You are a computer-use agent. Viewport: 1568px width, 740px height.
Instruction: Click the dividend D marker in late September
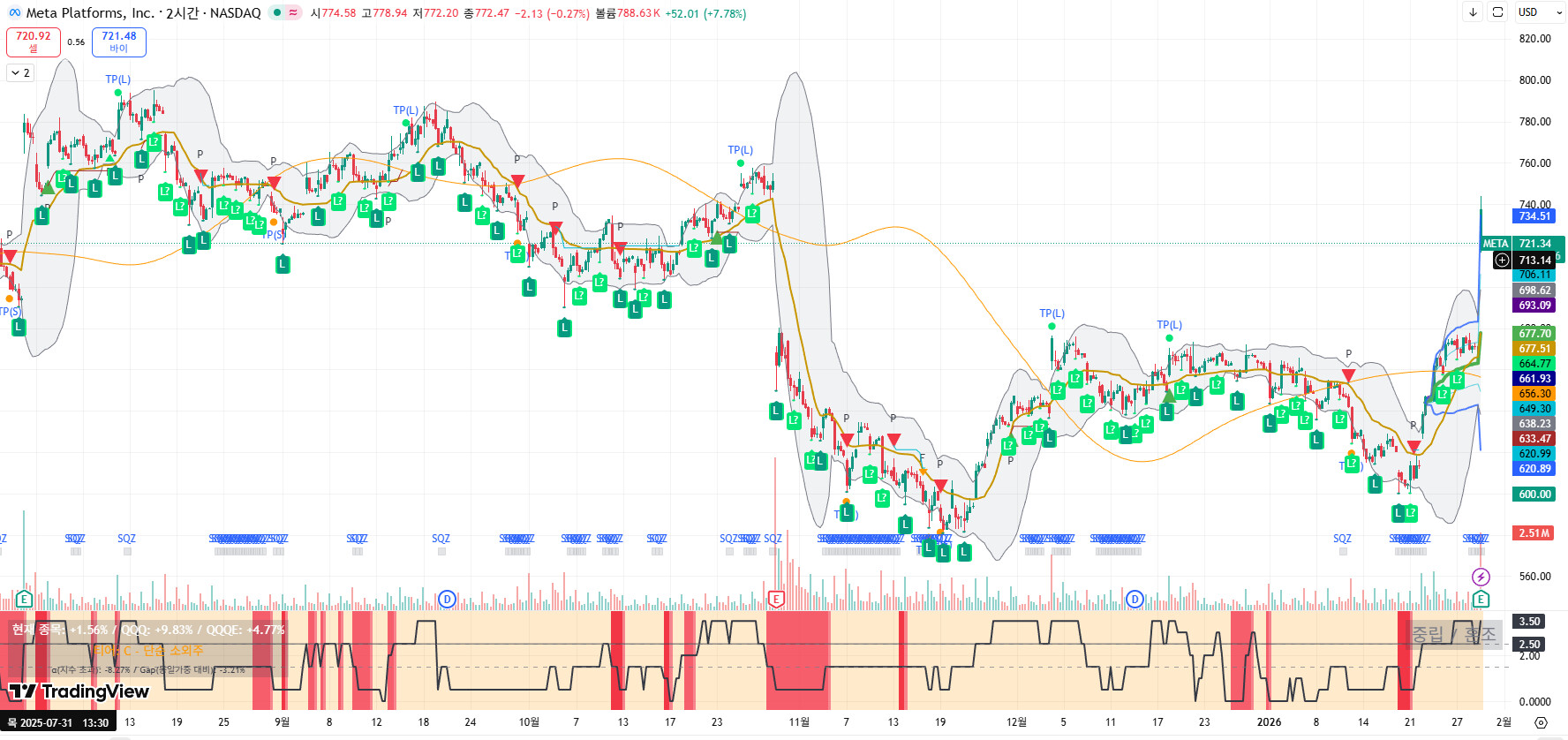pyautogui.click(x=447, y=600)
